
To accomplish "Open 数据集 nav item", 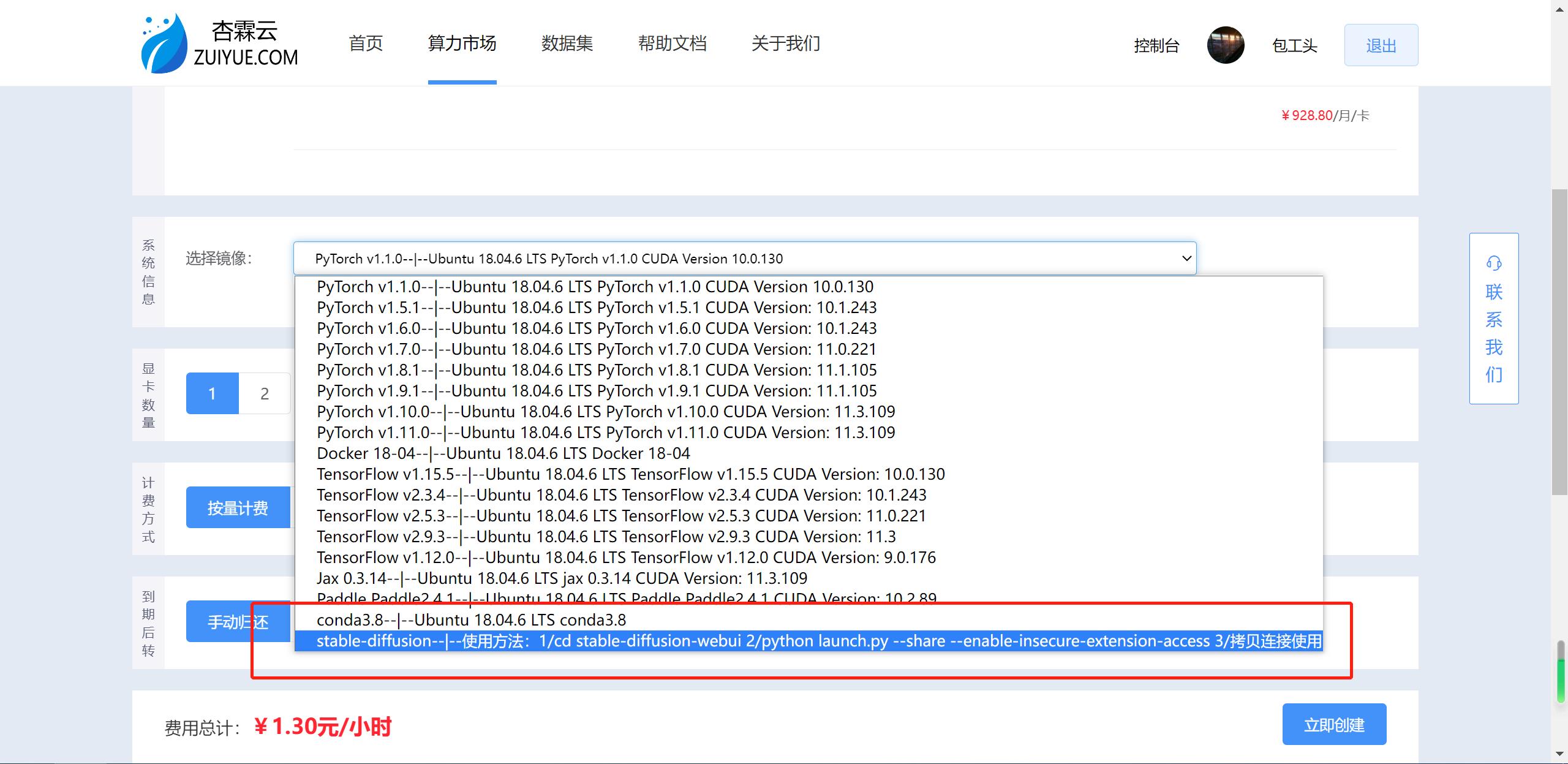I will 567,43.
